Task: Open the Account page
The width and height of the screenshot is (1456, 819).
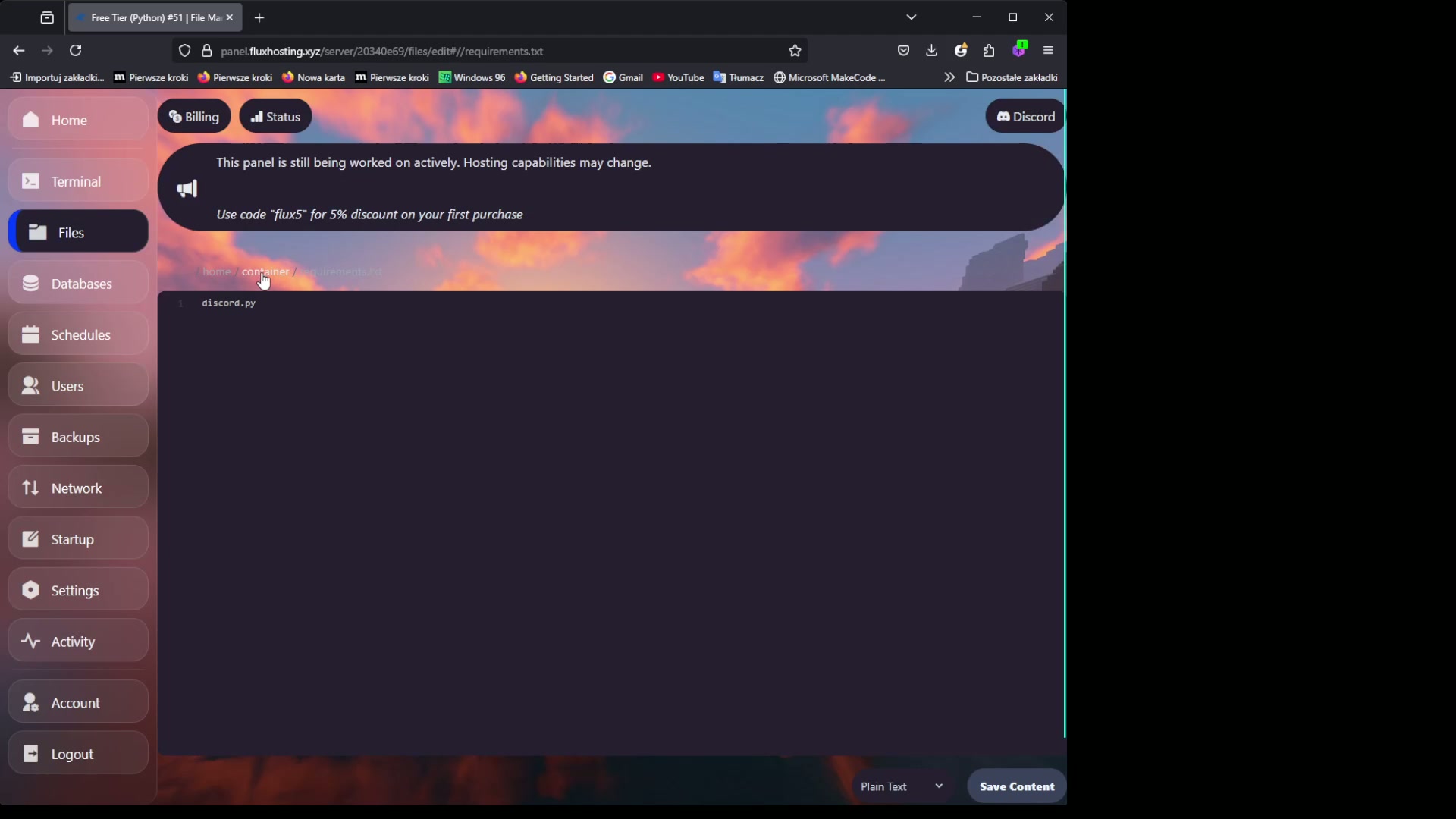Action: [x=78, y=703]
